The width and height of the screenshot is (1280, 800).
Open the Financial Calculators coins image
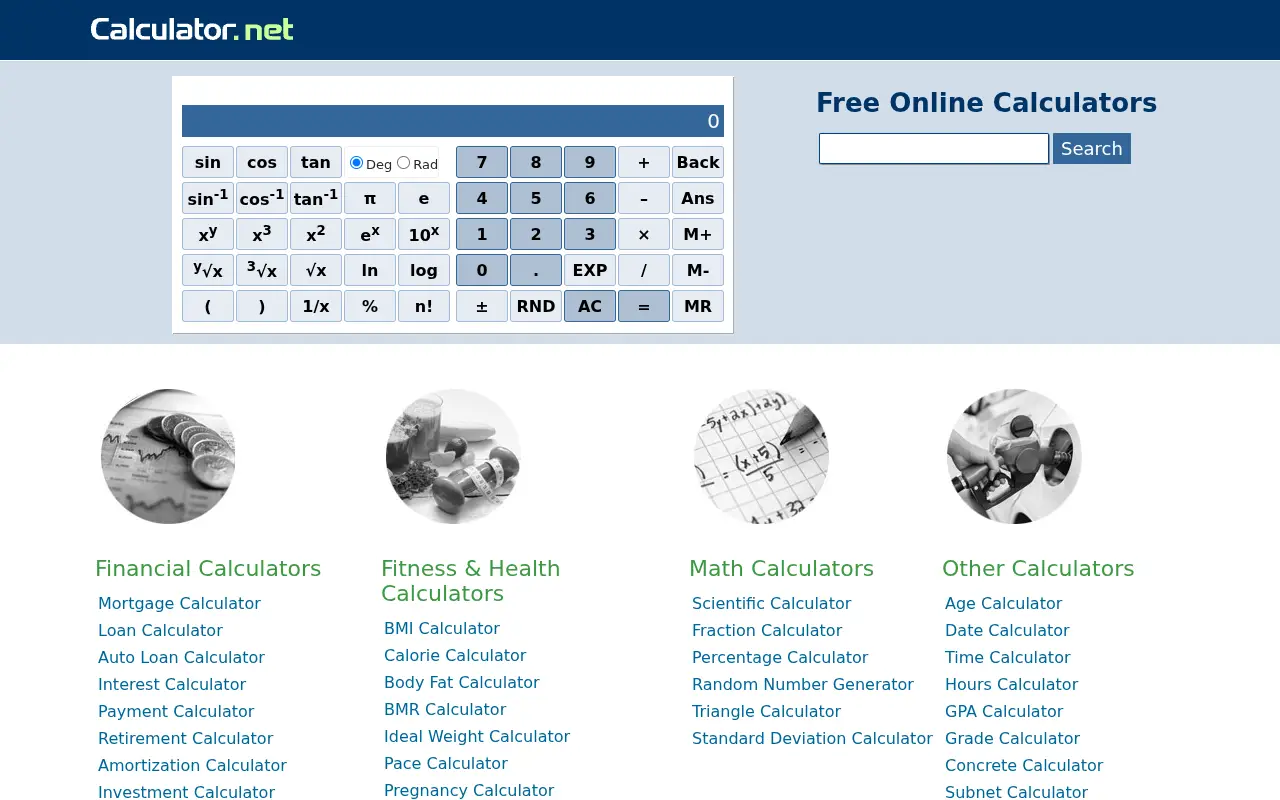[168, 456]
